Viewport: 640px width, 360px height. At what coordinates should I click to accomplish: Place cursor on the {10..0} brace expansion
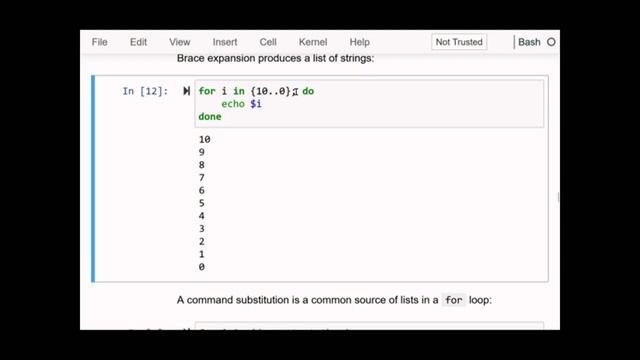(x=271, y=91)
